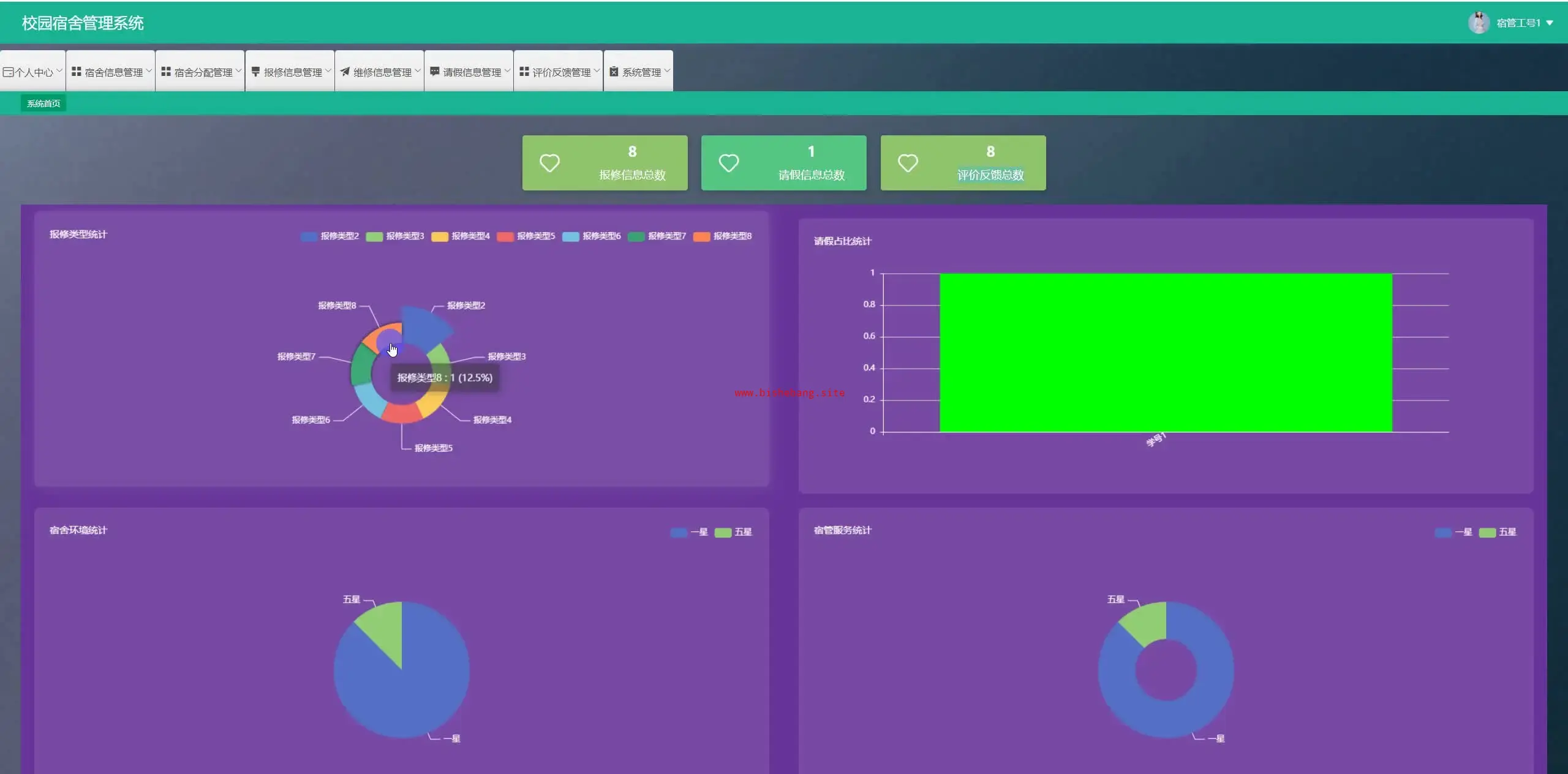
Task: Click the heart icon on 报修信息总数 card
Action: 549,163
